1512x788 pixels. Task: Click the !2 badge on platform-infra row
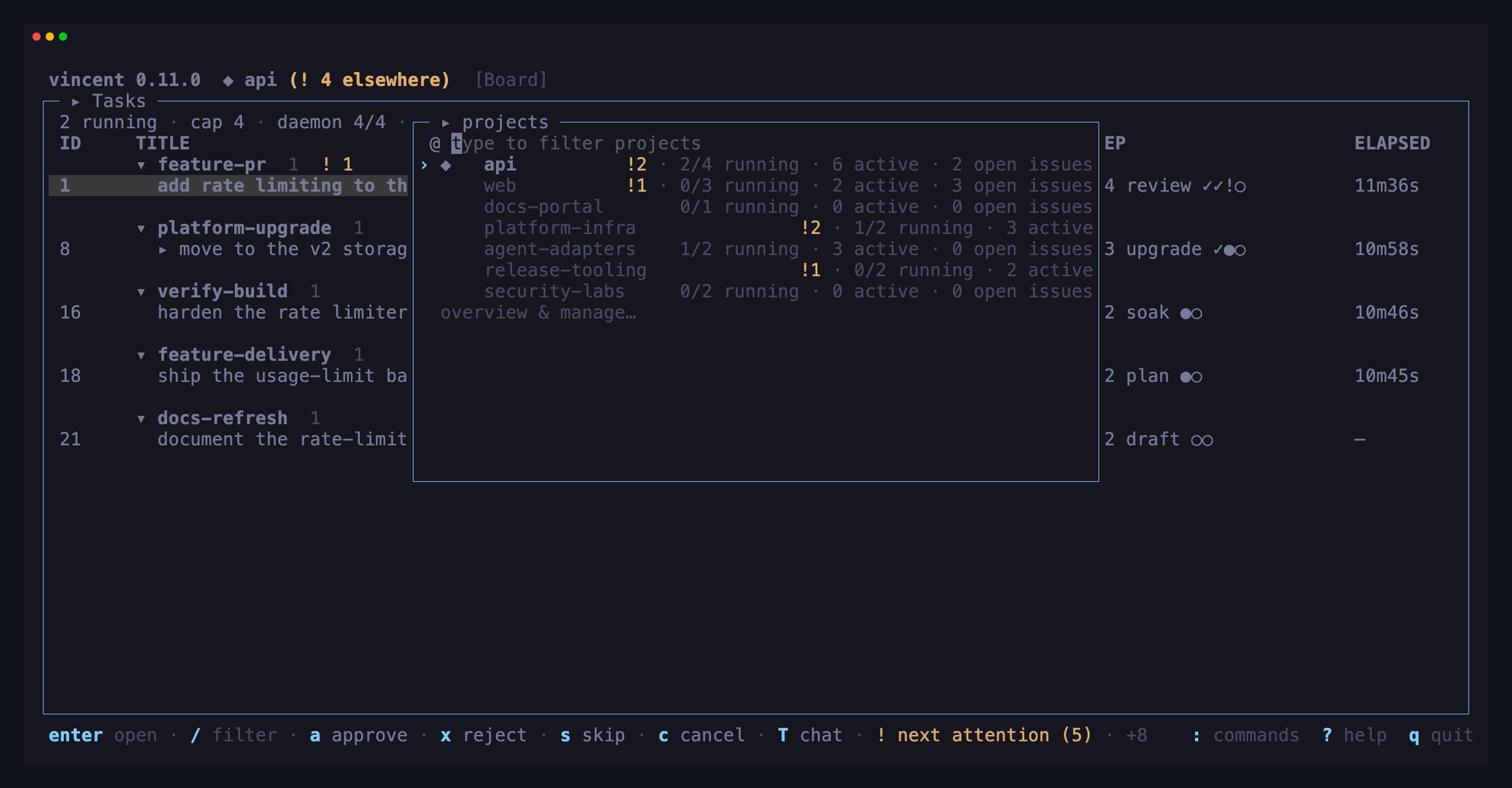tap(811, 228)
